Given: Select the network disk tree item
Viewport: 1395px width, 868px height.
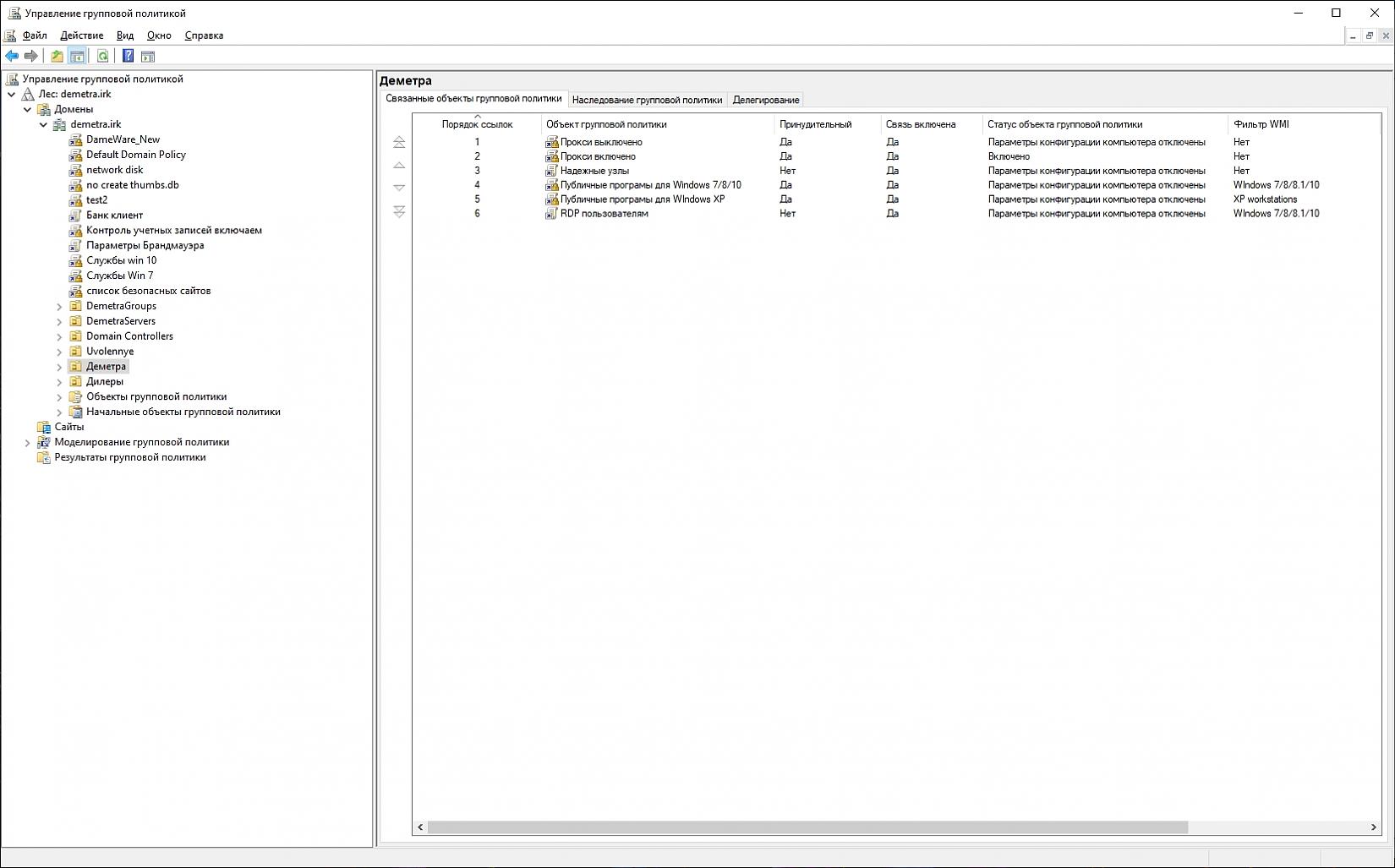Looking at the screenshot, I should (114, 170).
